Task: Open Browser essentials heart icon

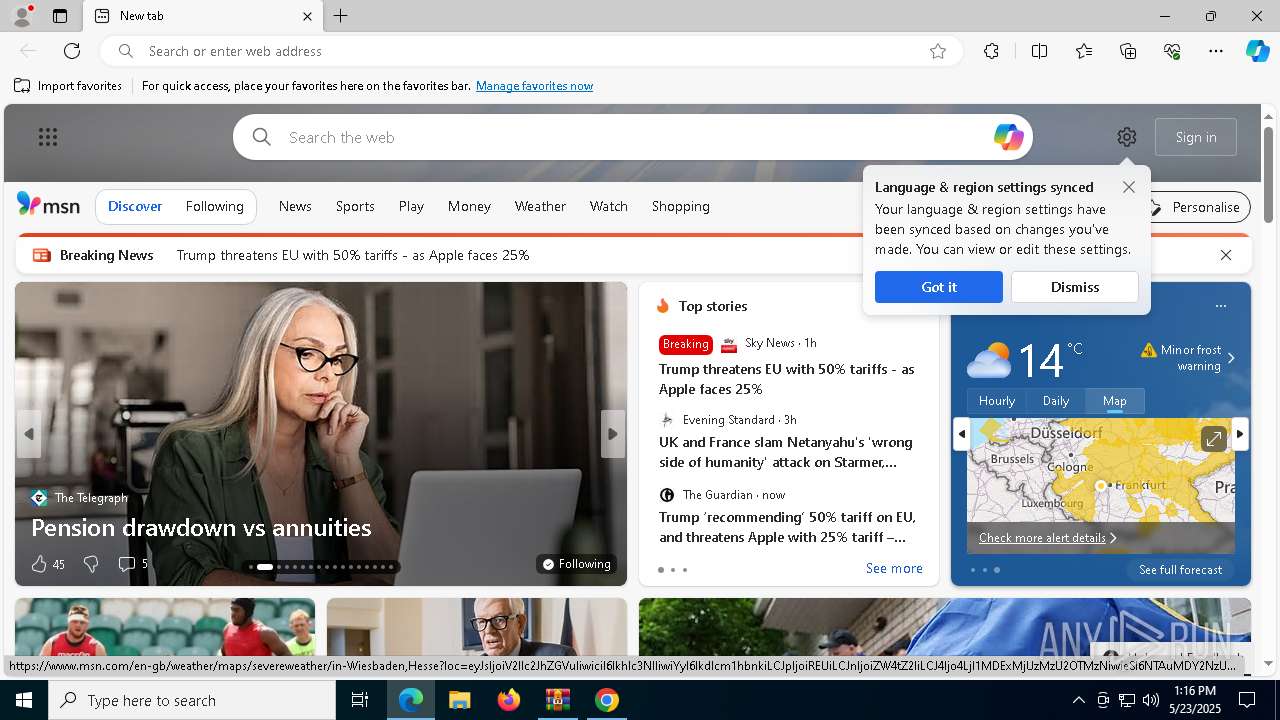Action: [x=1172, y=51]
